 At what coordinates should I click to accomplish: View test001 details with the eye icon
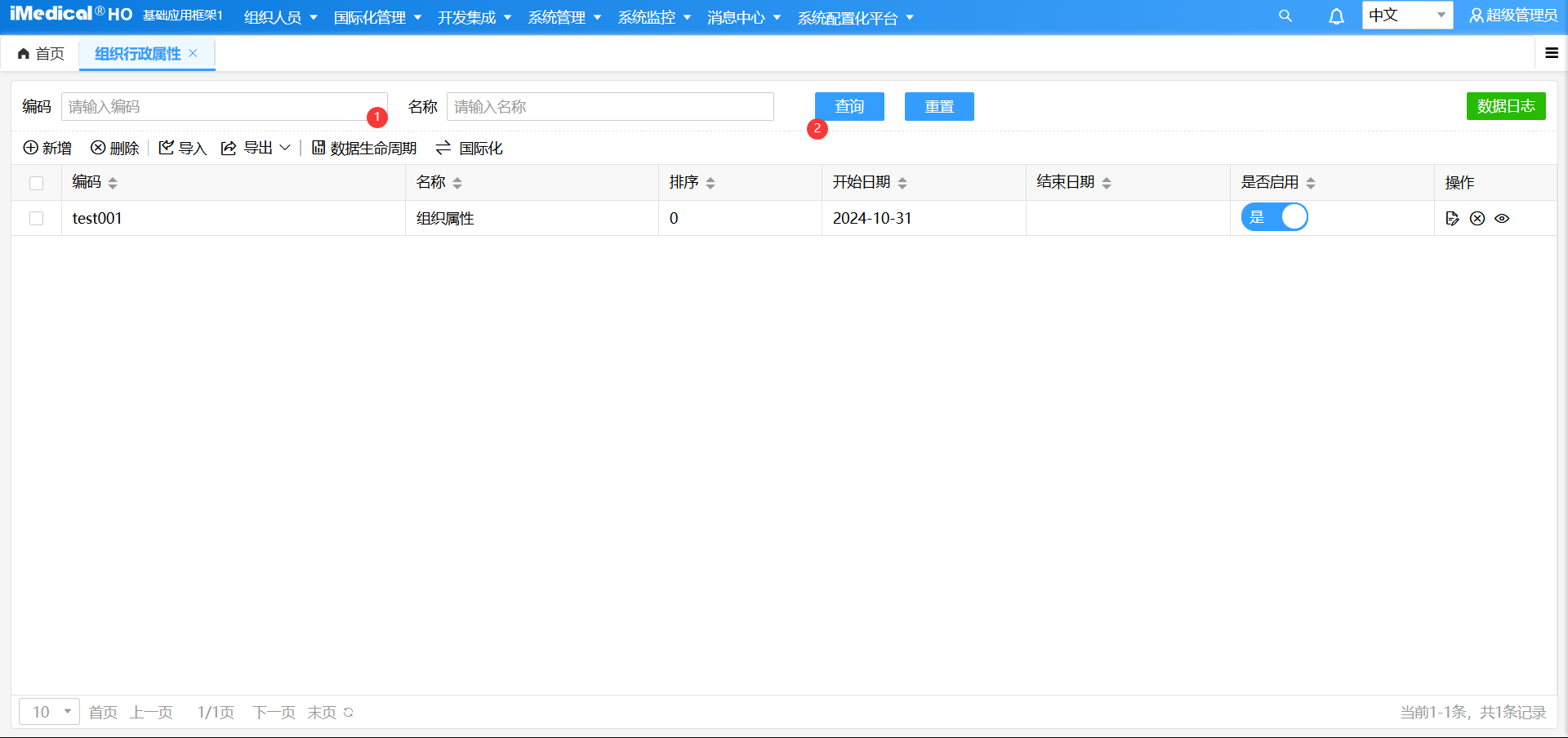click(1503, 218)
